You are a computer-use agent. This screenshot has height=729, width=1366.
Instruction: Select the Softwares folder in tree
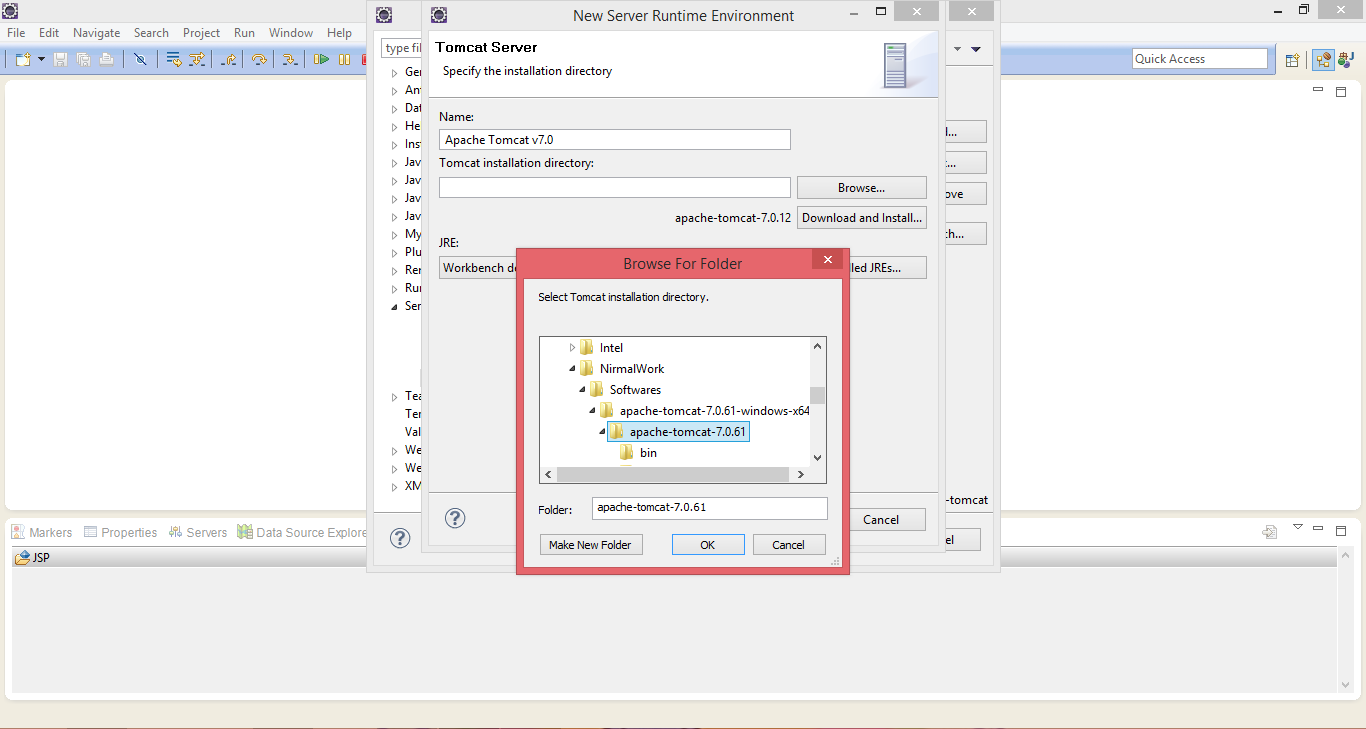[x=625, y=390]
